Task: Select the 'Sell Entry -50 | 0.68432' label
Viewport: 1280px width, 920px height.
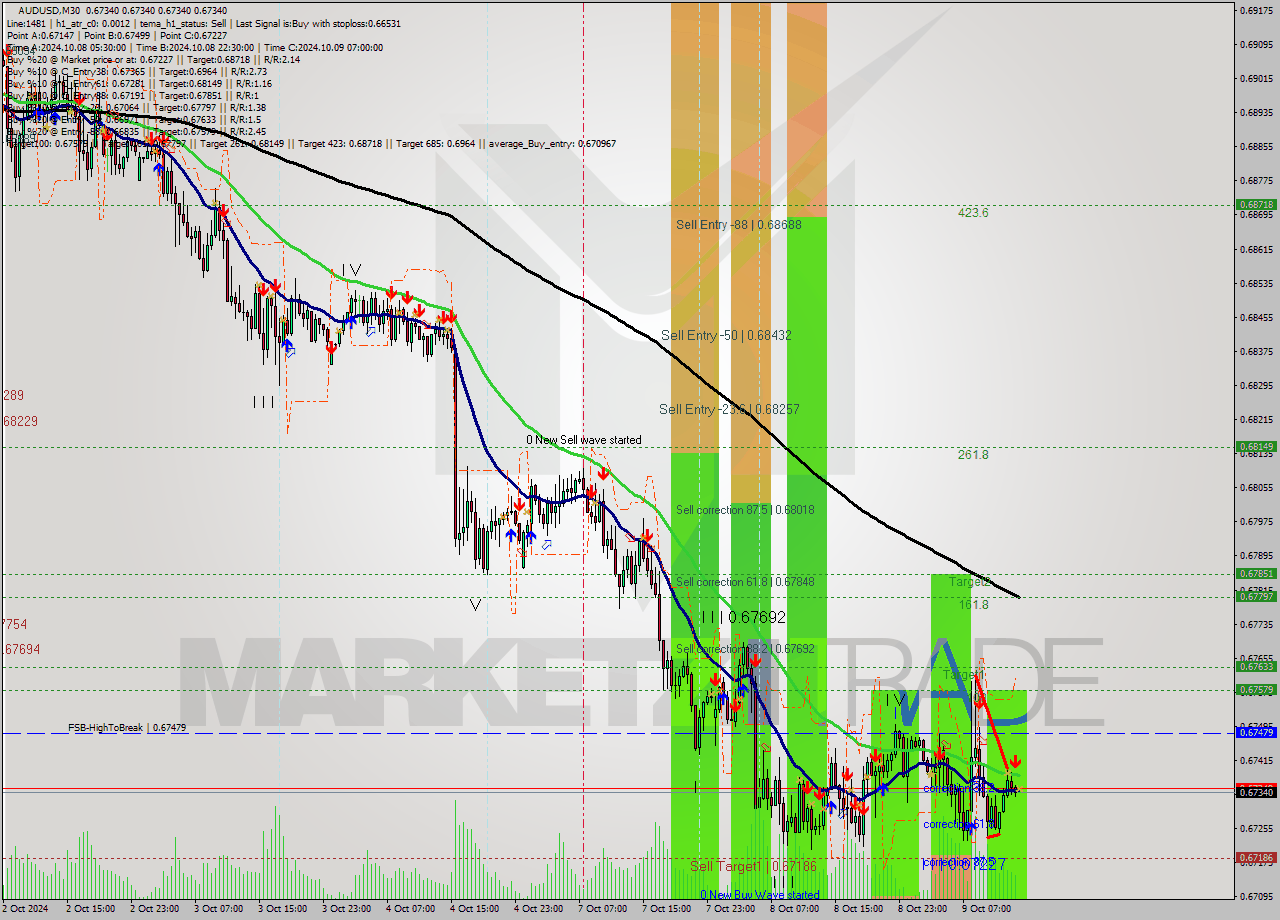Action: click(x=726, y=335)
